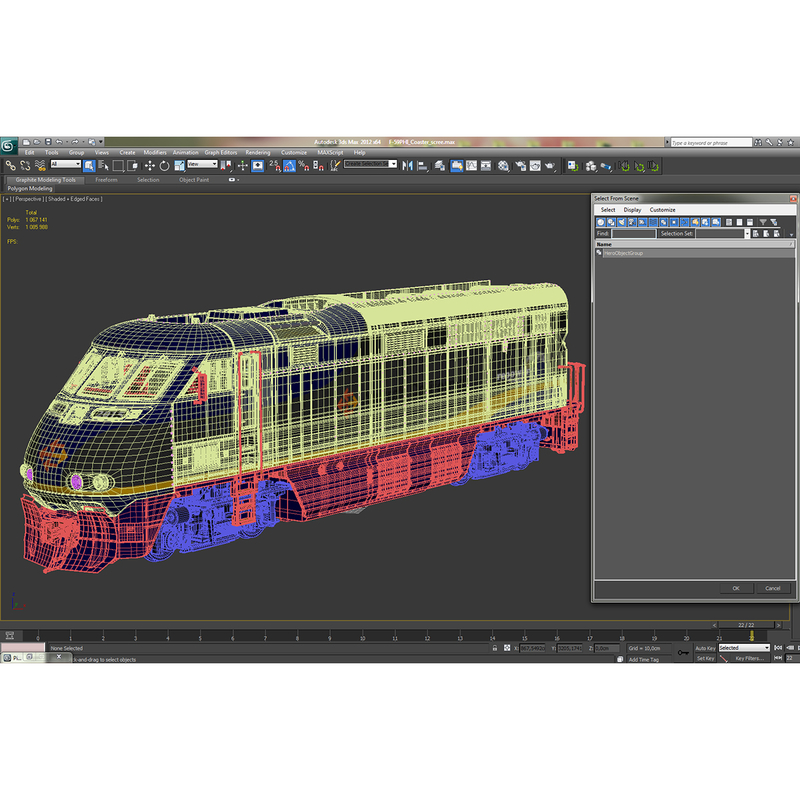Open Display menu in Select From Scene
The image size is (800, 800).
[632, 210]
